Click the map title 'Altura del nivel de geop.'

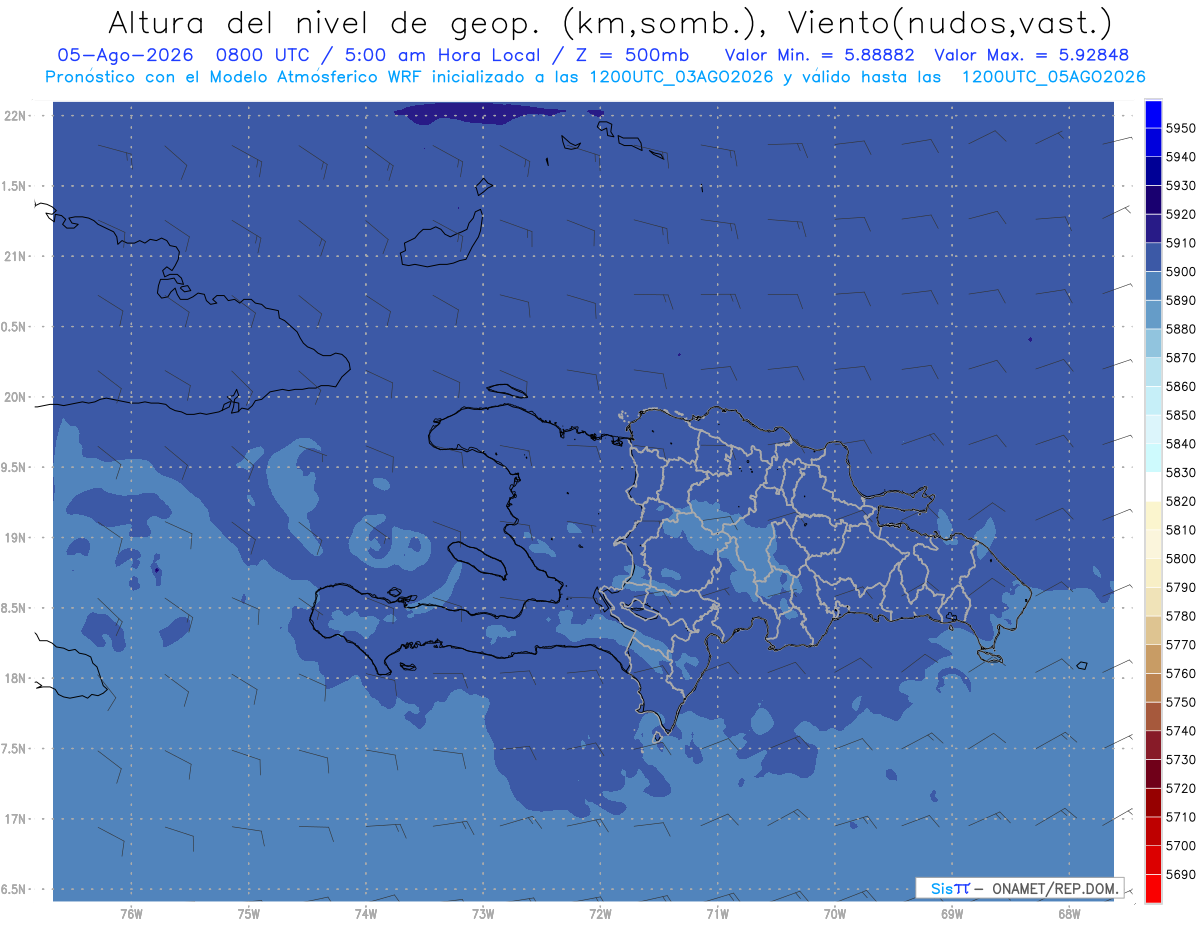[x=326, y=22]
